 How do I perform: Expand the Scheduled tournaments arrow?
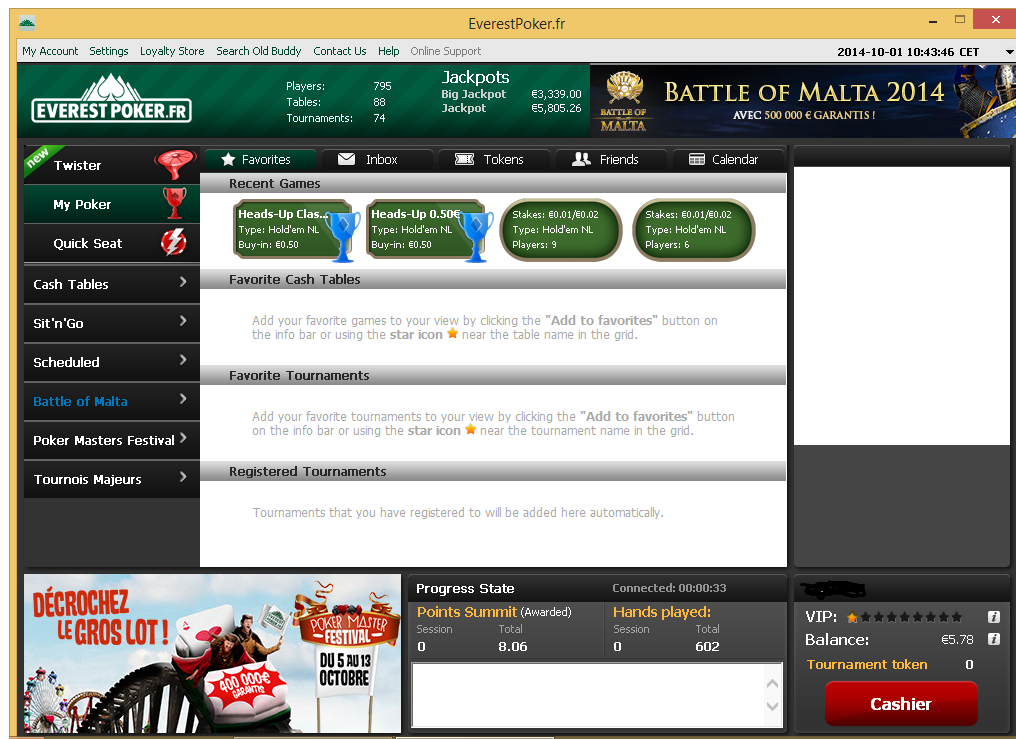click(x=183, y=360)
